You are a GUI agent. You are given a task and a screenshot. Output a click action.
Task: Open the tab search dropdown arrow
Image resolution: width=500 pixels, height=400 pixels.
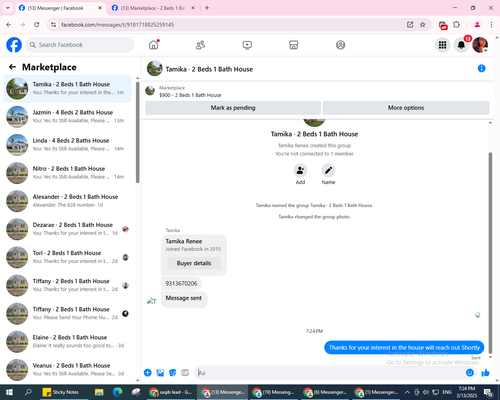pos(8,8)
